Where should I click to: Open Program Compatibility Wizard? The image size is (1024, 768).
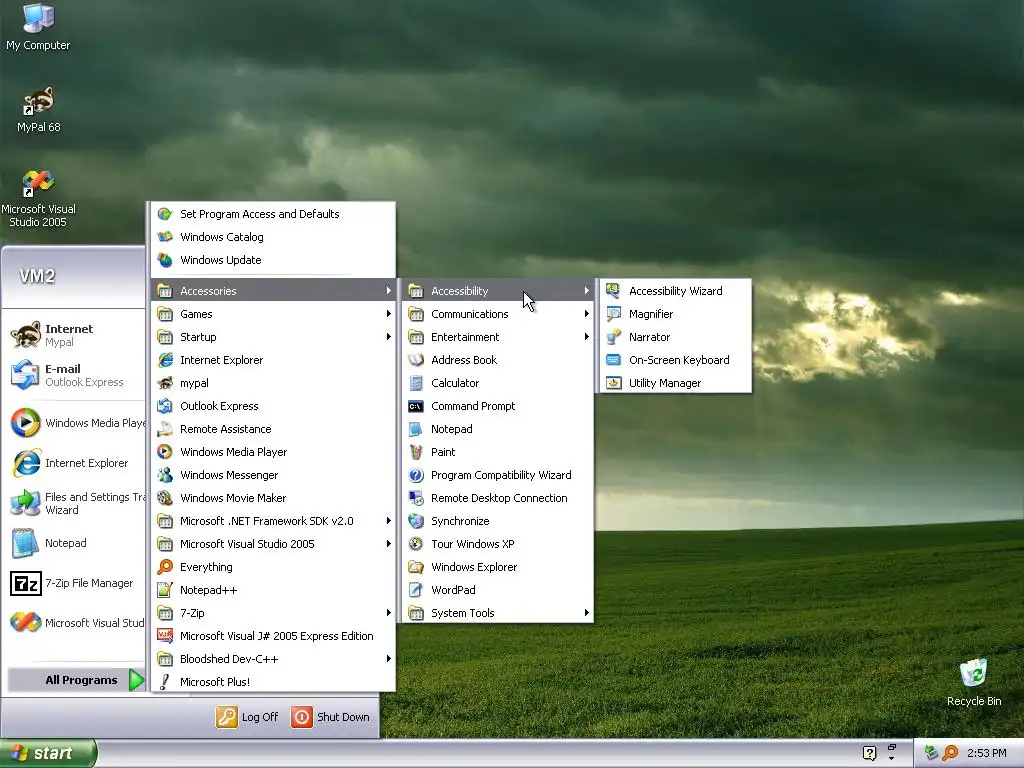pyautogui.click(x=498, y=475)
